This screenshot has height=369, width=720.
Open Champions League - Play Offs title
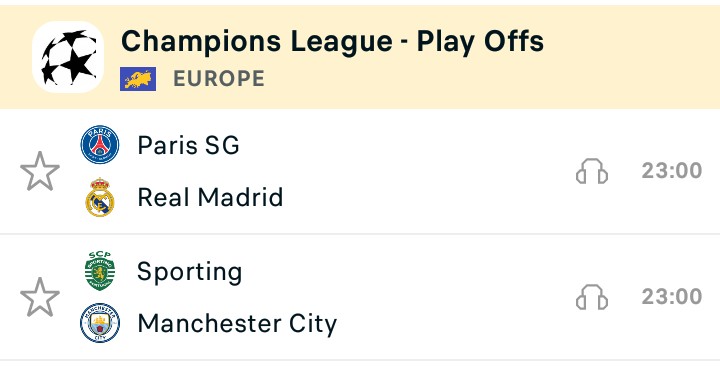(x=332, y=41)
